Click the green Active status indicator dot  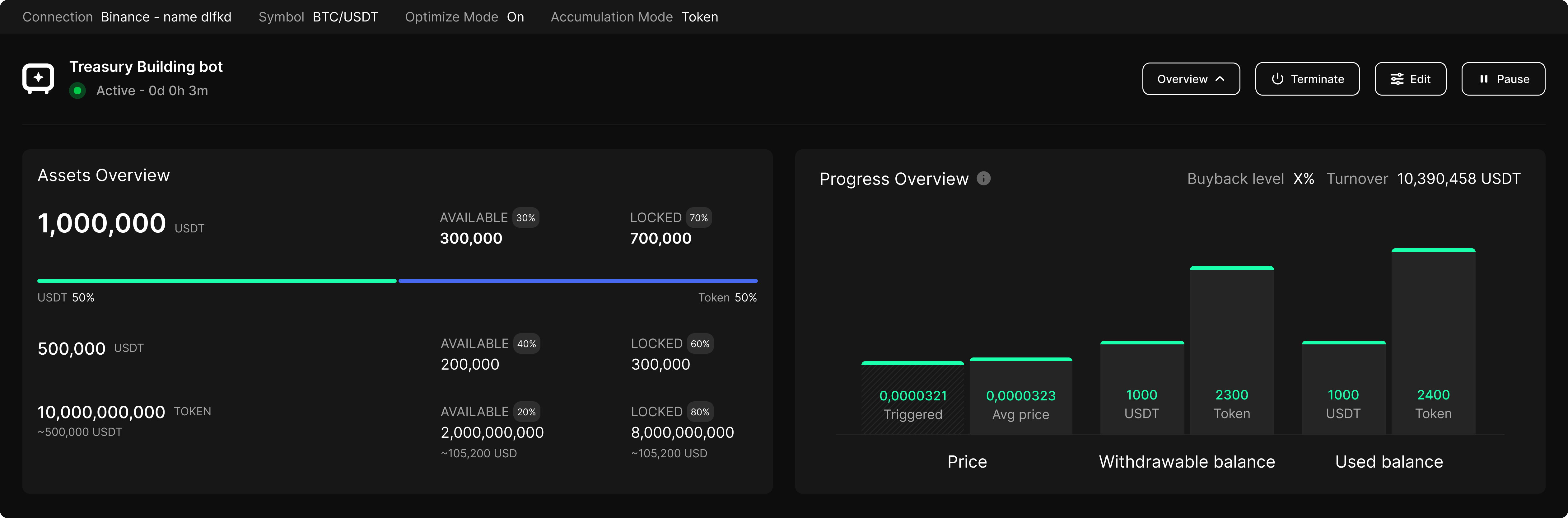click(x=77, y=90)
